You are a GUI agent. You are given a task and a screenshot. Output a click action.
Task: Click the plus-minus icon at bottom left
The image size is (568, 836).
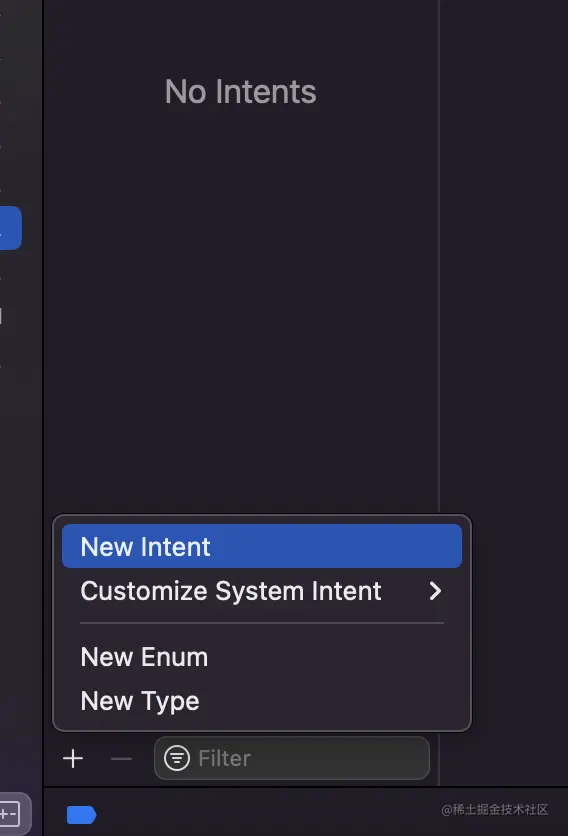[x=10, y=814]
